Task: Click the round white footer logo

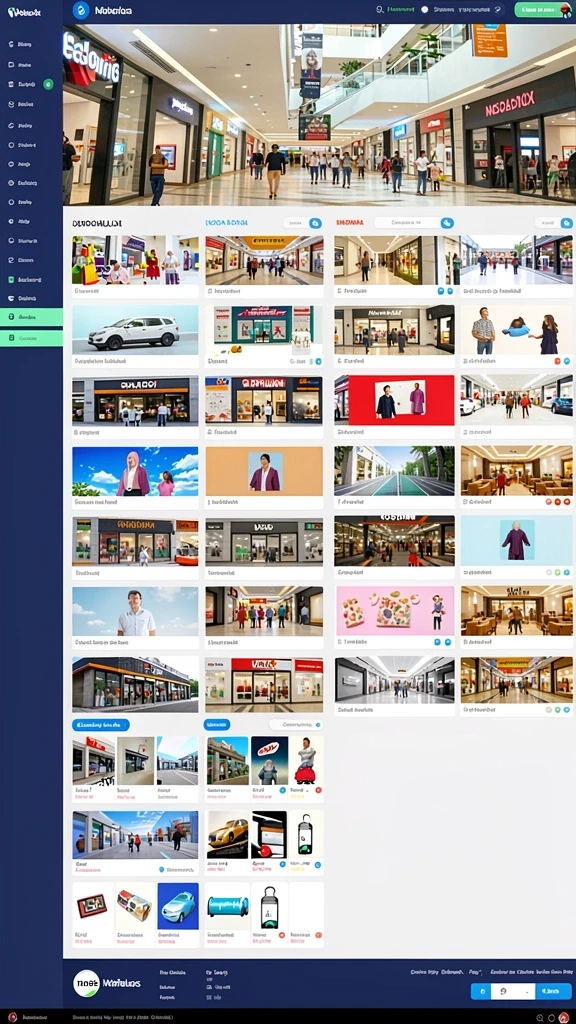Action: (x=86, y=983)
